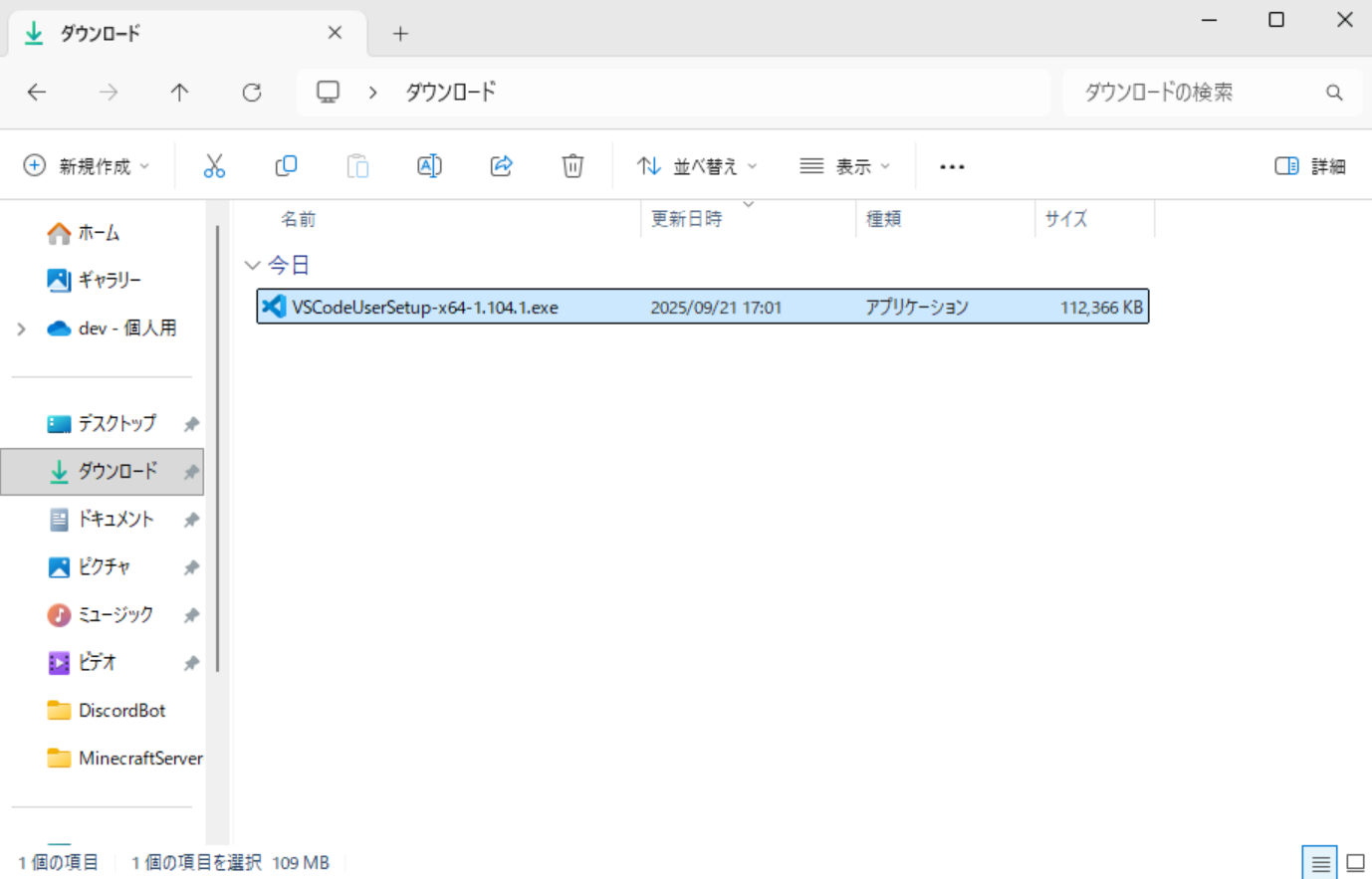Open the 並べ替え sort dropdown
The image size is (1372, 879).
[697, 166]
